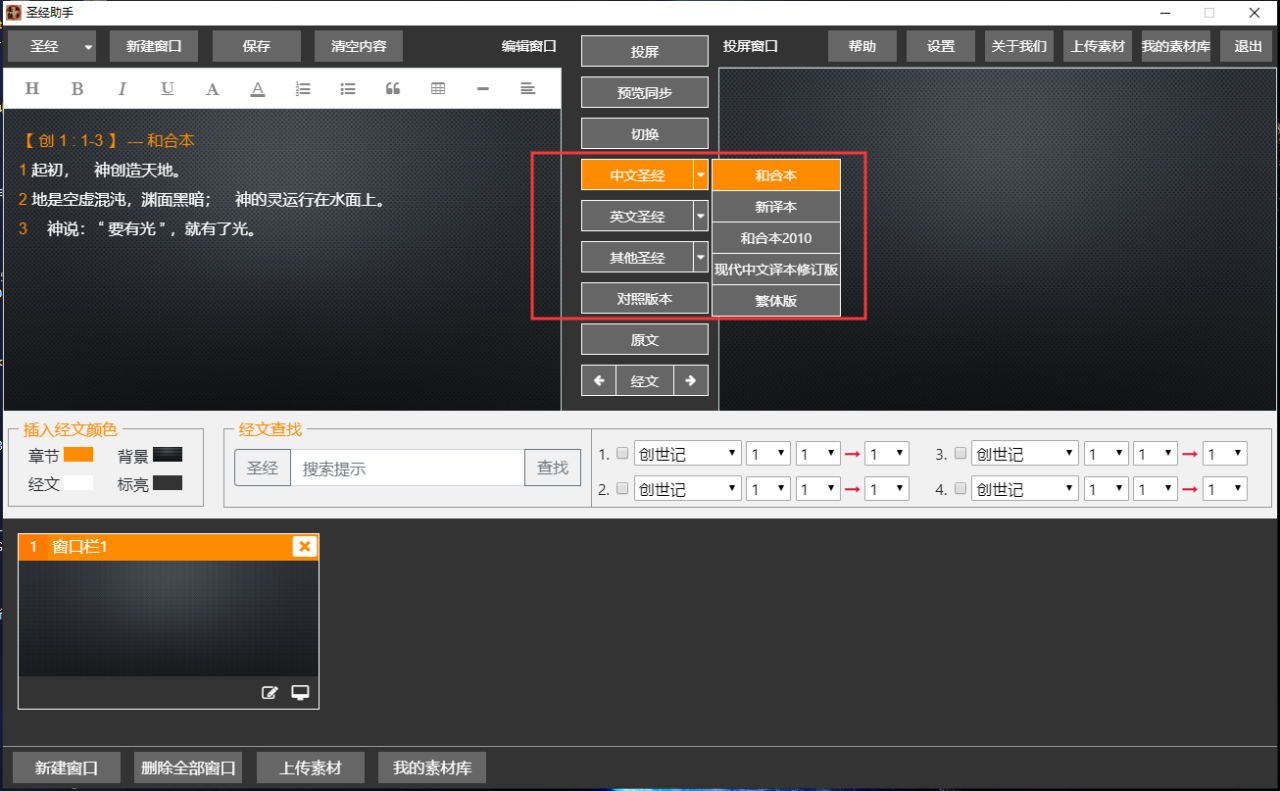Open the 其他圣经 dropdown arrow
The height and width of the screenshot is (791, 1280).
700,257
